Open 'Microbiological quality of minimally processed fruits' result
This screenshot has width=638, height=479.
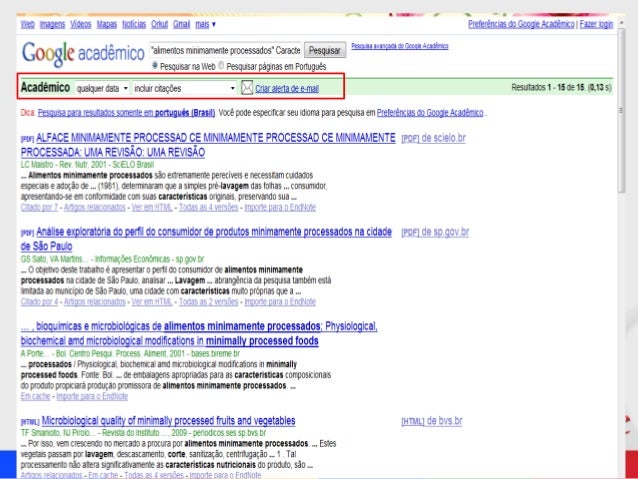click(x=168, y=421)
